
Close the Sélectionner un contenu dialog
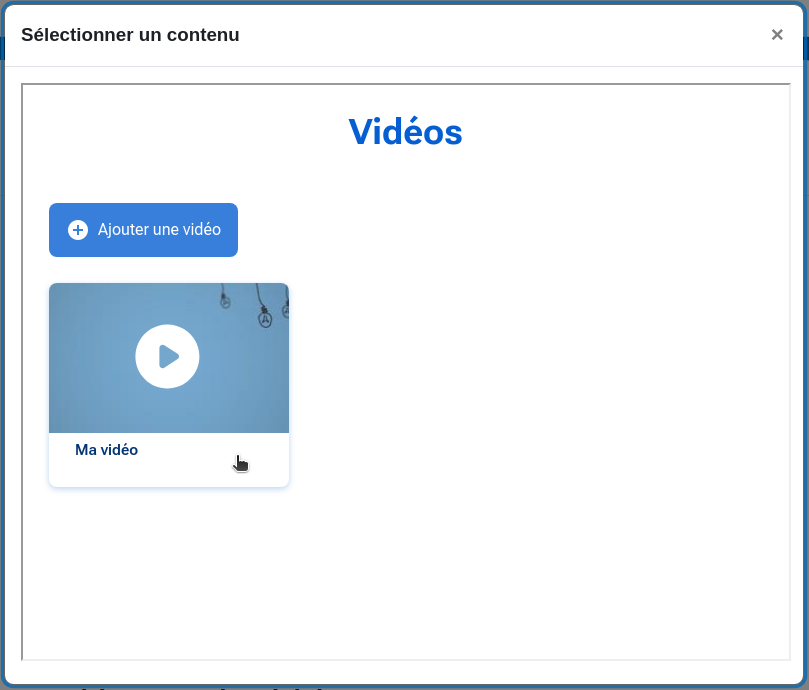point(777,35)
